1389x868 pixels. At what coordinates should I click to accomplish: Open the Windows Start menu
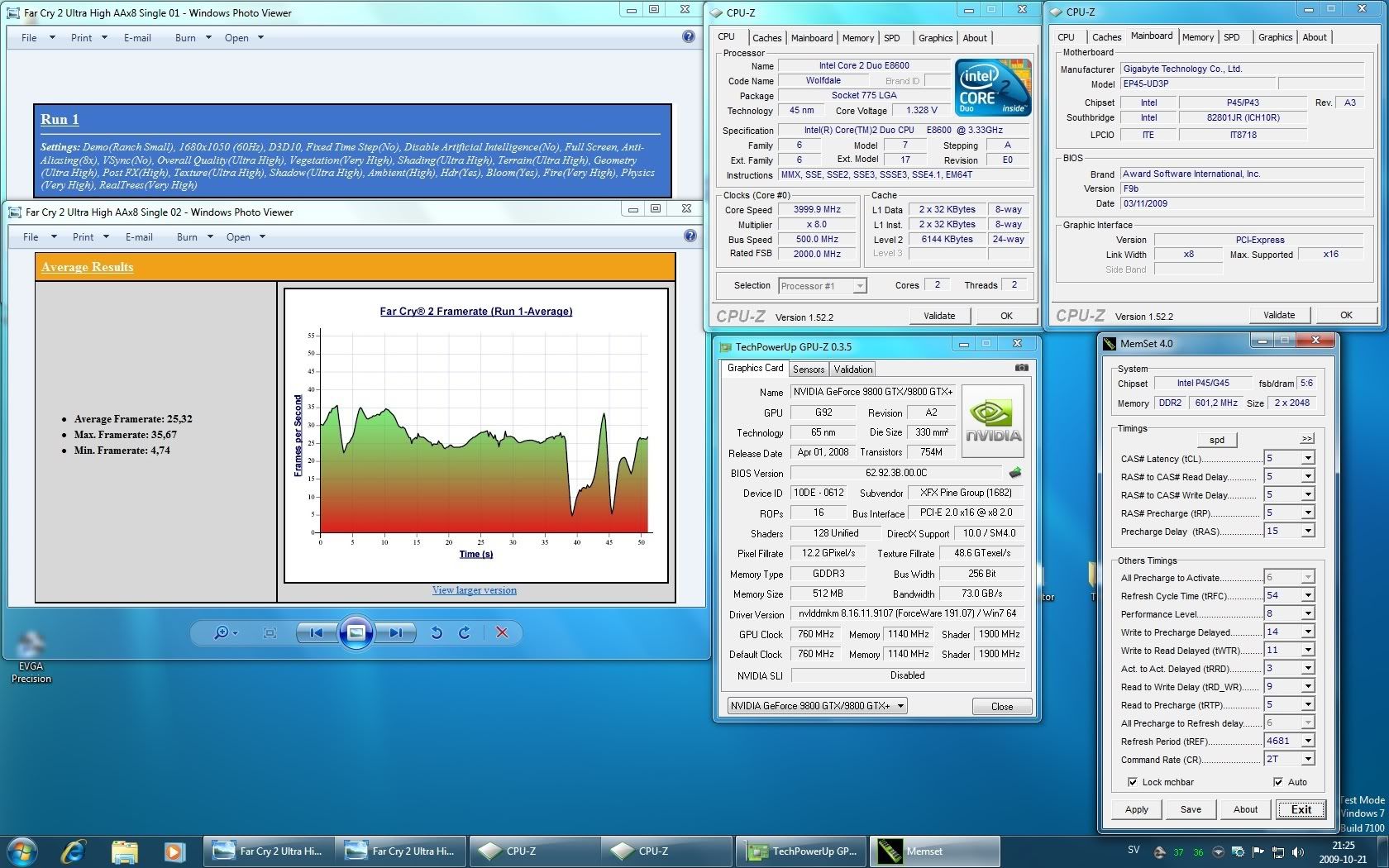click(22, 851)
